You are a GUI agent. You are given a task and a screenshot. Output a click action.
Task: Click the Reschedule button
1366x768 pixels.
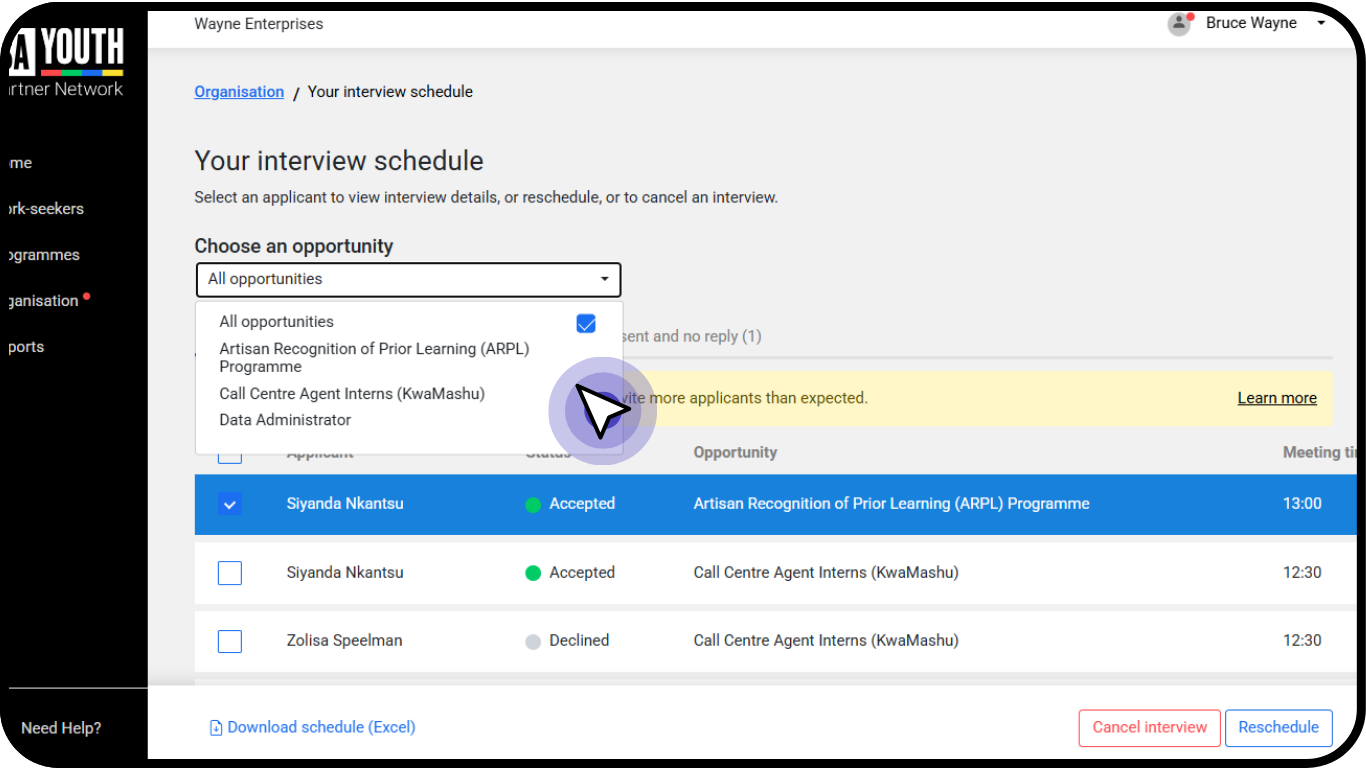(x=1279, y=727)
